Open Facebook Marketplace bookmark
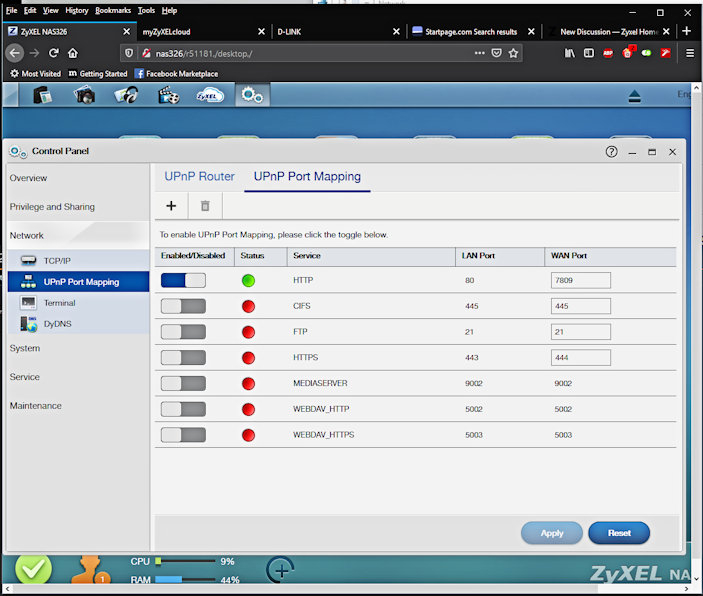Screen dimensions: 703x596 click(177, 74)
